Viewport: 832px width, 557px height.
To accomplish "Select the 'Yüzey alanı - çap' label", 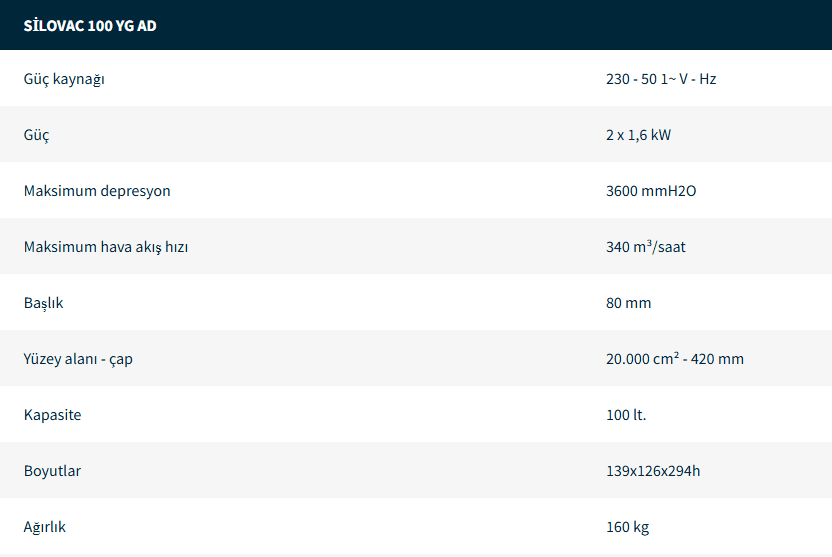I will pyautogui.click(x=78, y=359).
